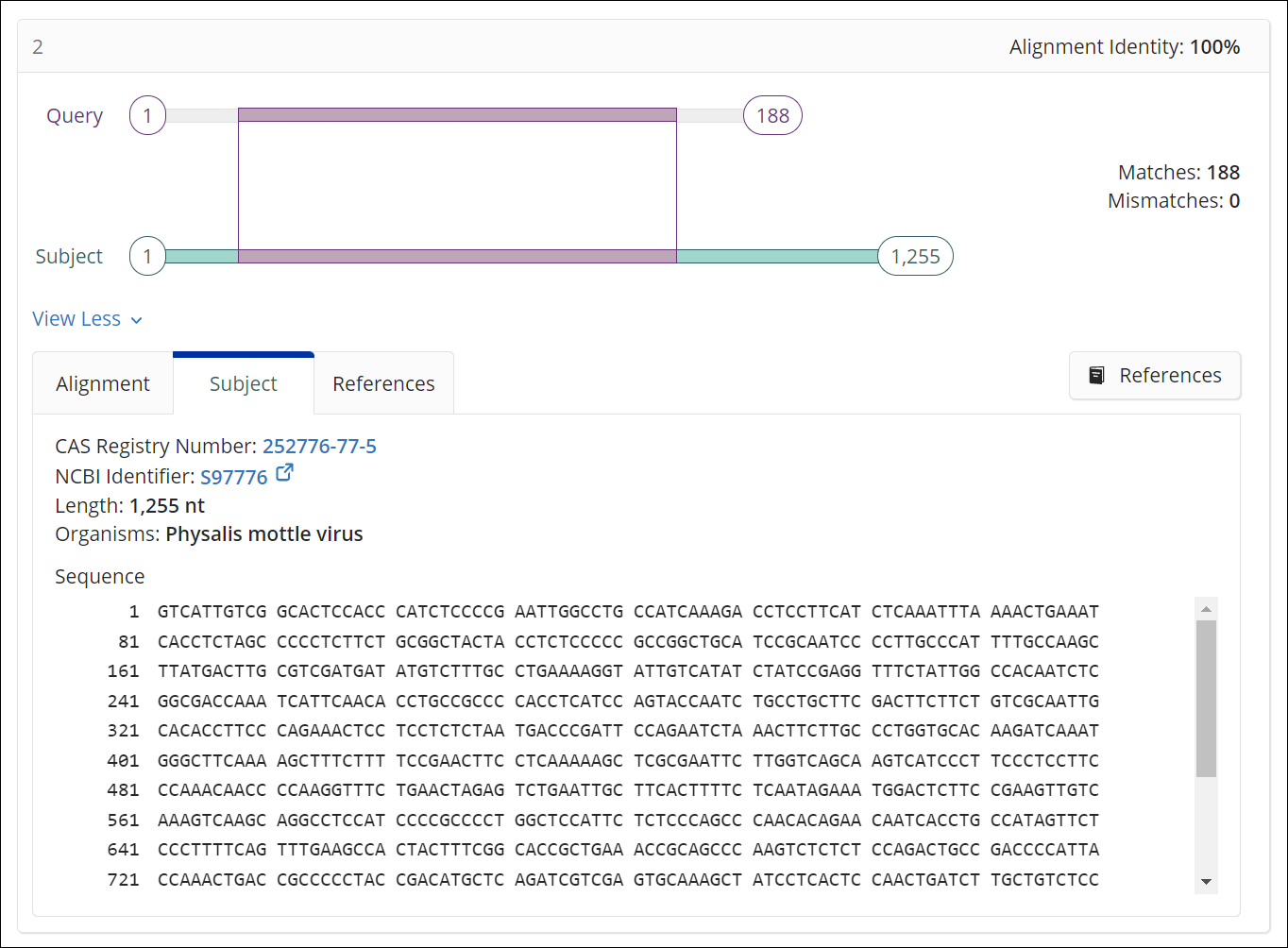Click sequence block CCCTTTTCAG
Viewport: 1288px width, 948px height.
pos(212,850)
